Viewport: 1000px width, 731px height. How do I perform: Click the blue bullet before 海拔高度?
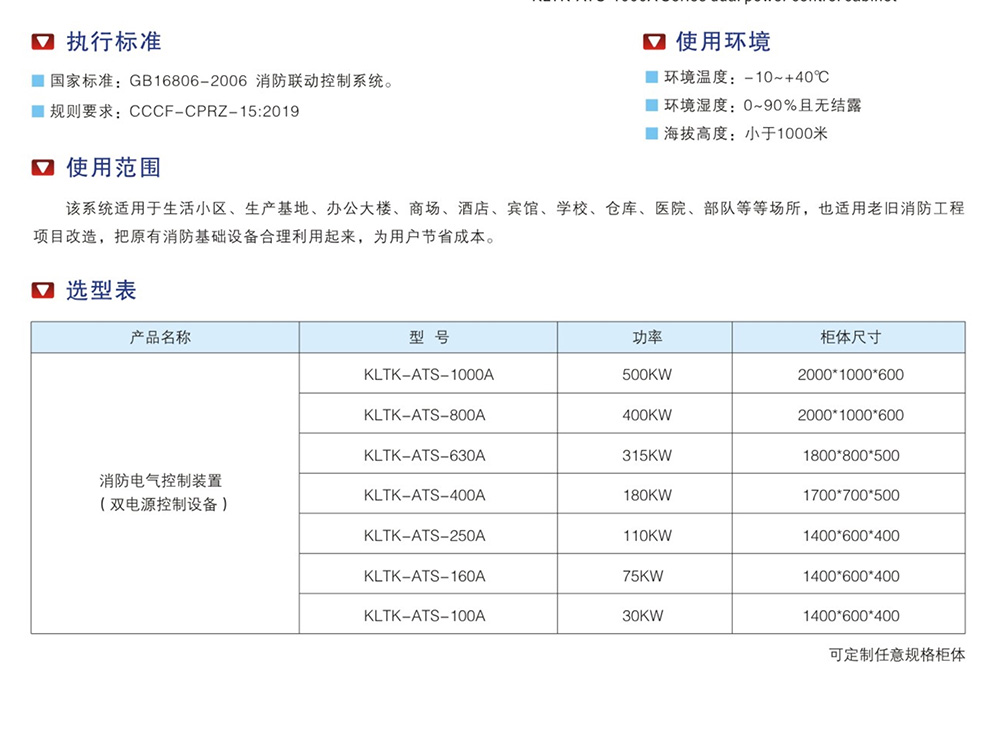click(652, 133)
